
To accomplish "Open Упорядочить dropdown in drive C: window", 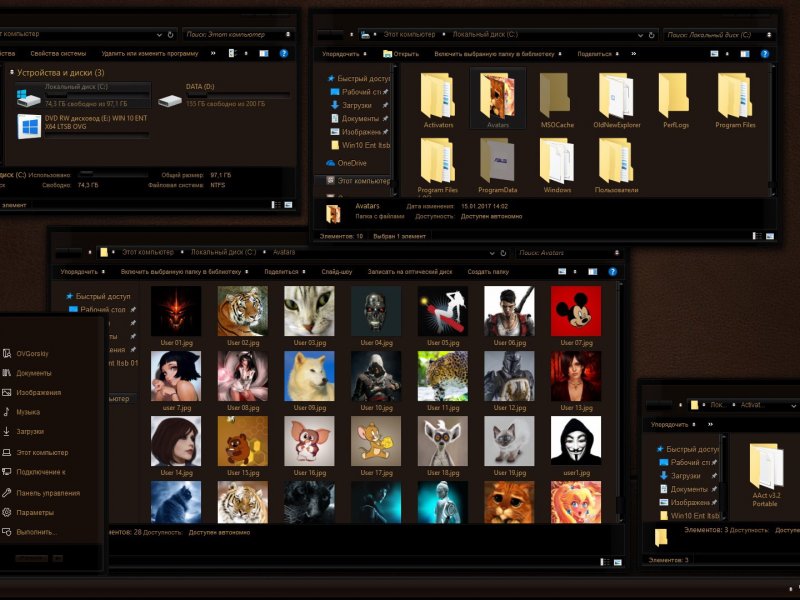I will coord(344,54).
